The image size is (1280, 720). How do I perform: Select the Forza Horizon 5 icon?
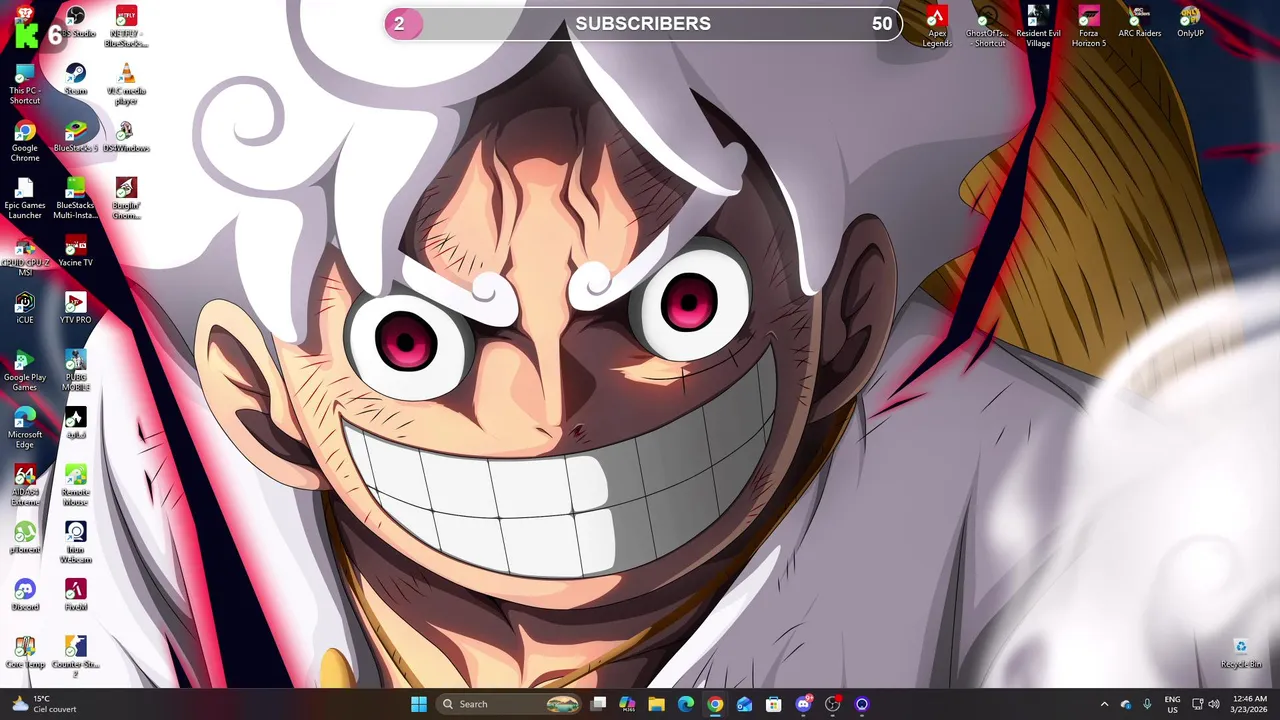click(1089, 26)
